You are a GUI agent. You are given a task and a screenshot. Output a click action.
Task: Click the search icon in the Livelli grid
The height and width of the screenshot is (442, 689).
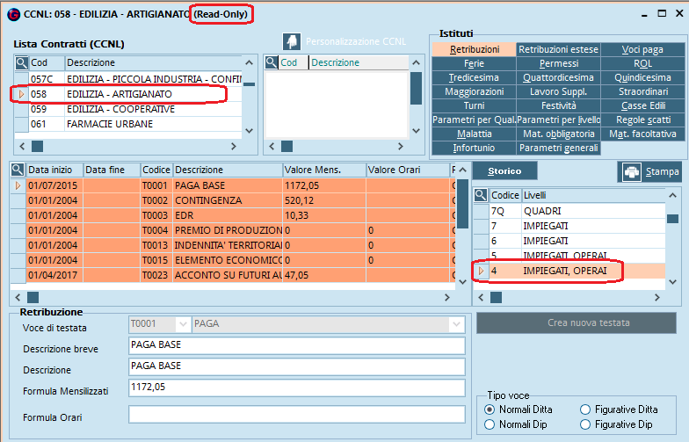[481, 195]
